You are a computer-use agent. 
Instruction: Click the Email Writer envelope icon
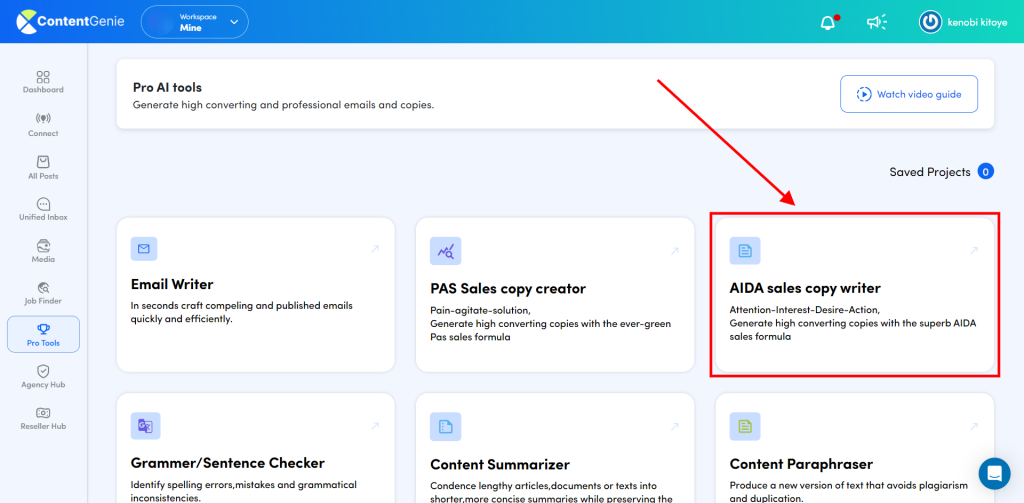pyautogui.click(x=144, y=249)
